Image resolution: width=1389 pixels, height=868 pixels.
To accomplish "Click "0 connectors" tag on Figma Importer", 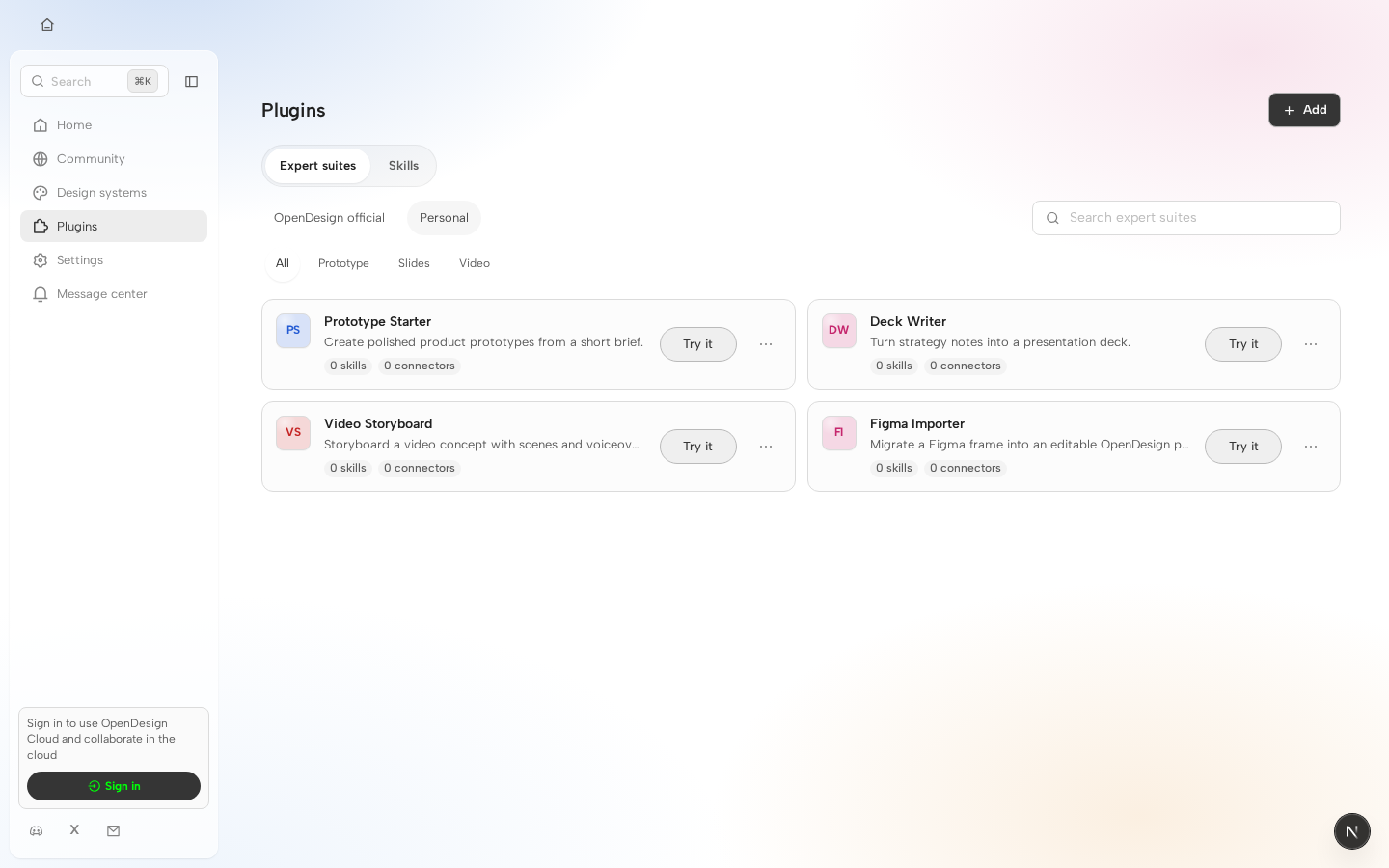I will pos(966,469).
